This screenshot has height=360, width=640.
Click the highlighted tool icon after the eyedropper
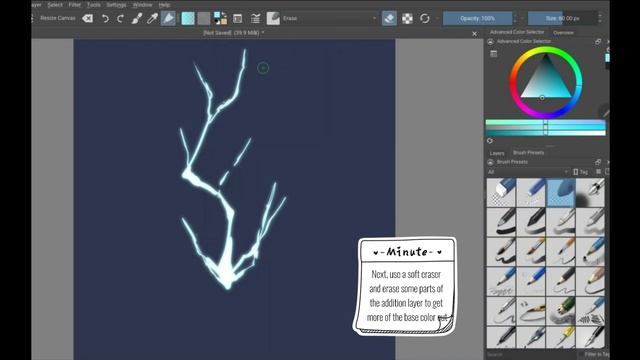(x=168, y=18)
